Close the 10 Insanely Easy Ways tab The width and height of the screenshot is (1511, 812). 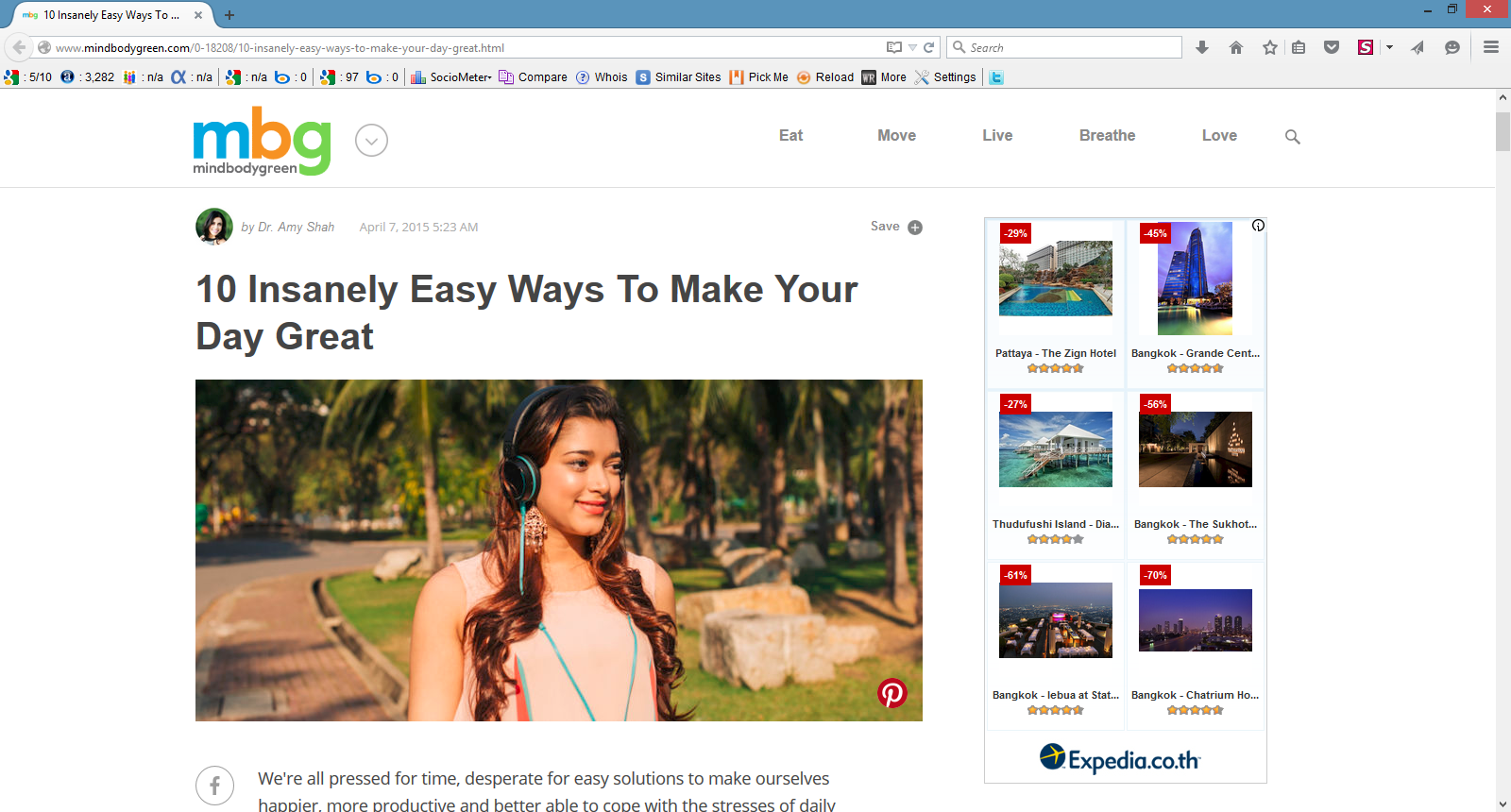[x=198, y=15]
